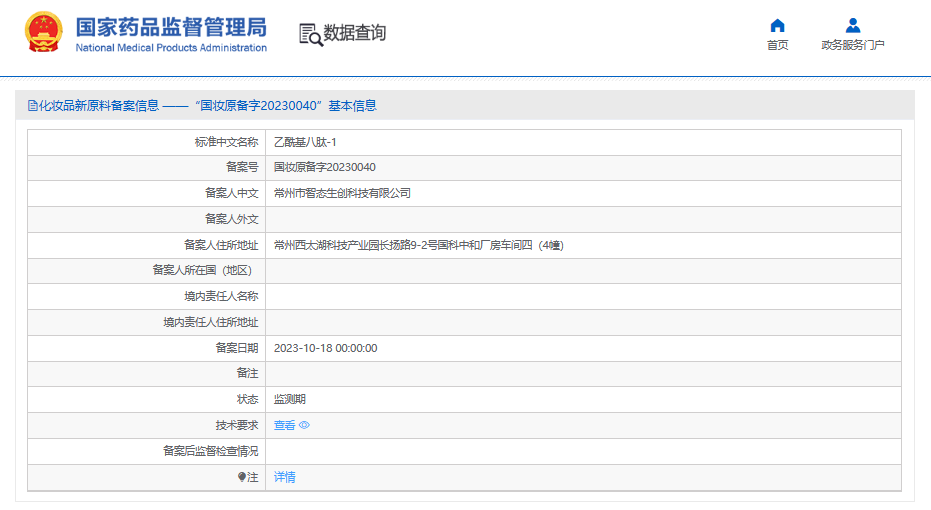Select ingredient name 乙酰基八肽-1

tap(305, 142)
